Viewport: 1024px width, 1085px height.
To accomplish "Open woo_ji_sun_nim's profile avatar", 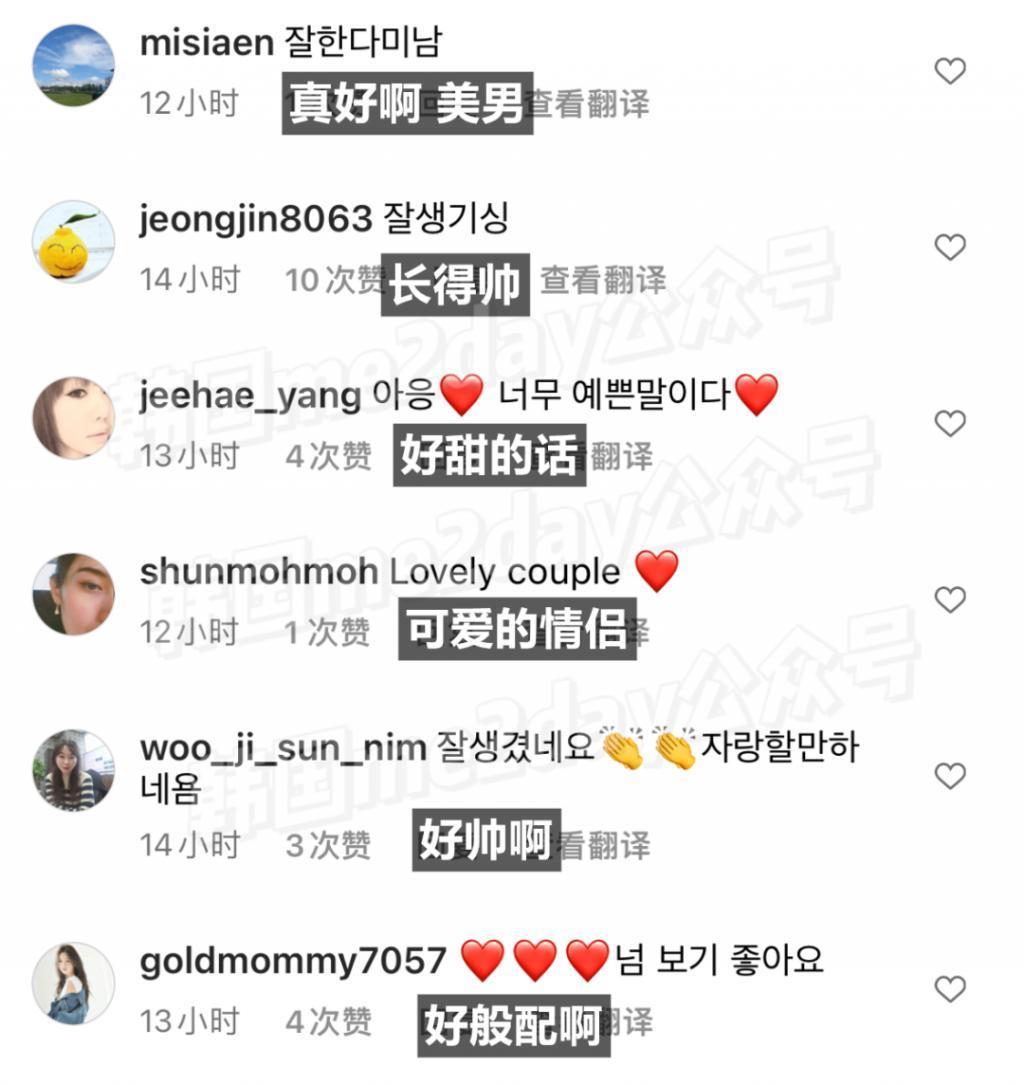I will pyautogui.click(x=74, y=770).
